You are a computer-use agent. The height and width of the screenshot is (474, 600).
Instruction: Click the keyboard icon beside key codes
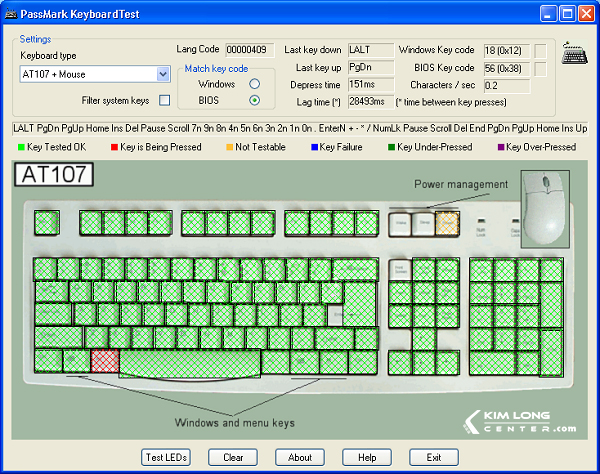[x=574, y=52]
